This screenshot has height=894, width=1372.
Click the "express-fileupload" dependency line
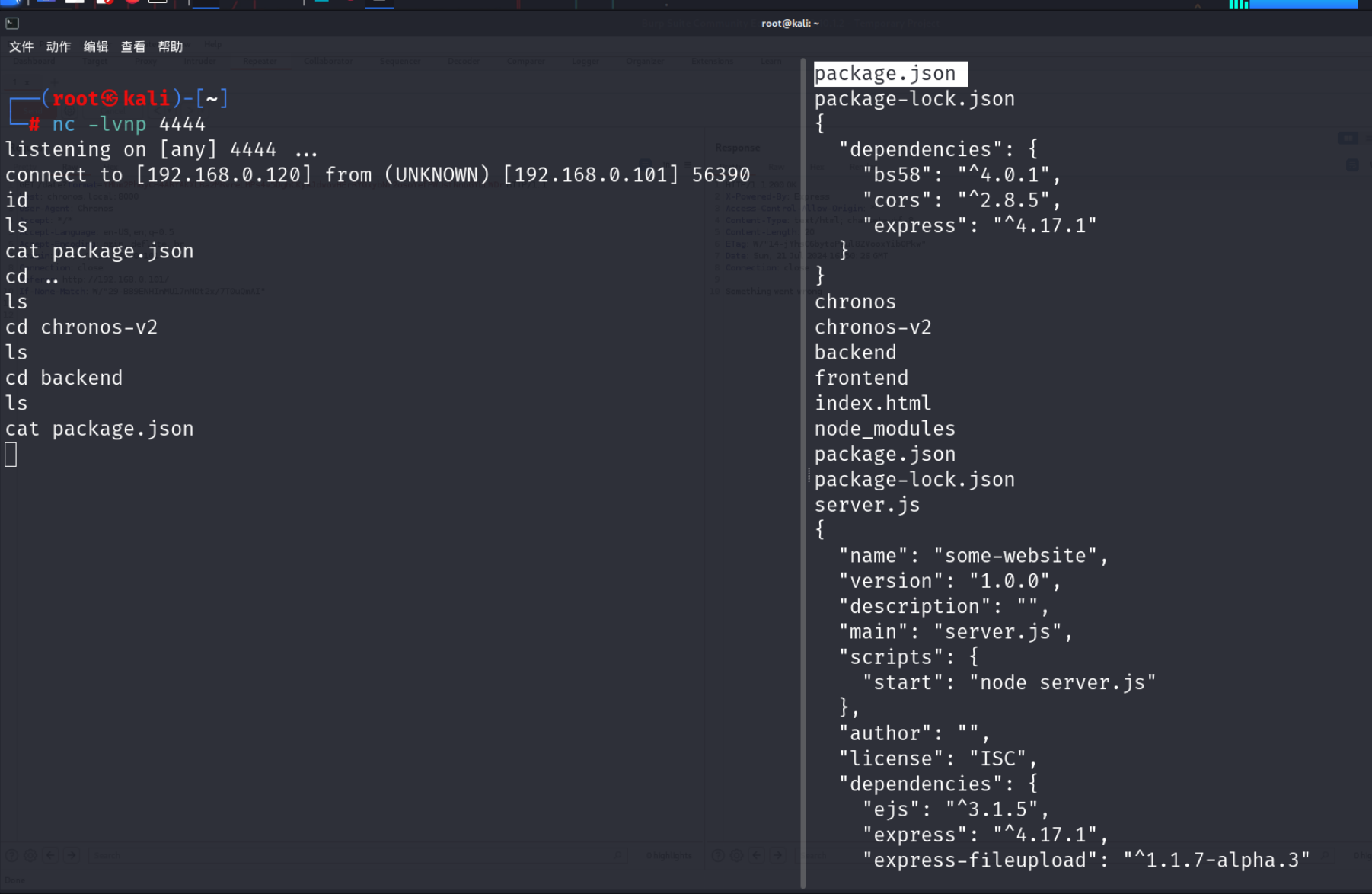pos(1086,860)
